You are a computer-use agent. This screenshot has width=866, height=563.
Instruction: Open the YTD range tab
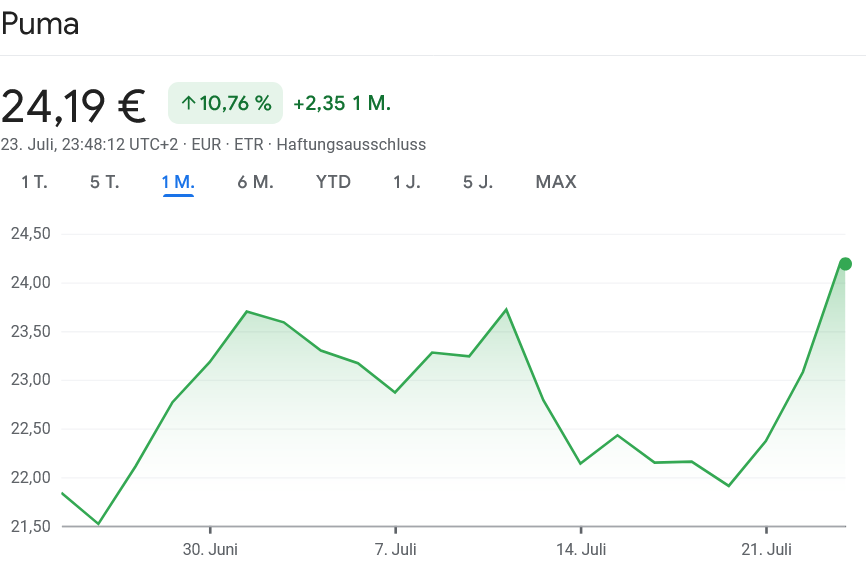333,182
